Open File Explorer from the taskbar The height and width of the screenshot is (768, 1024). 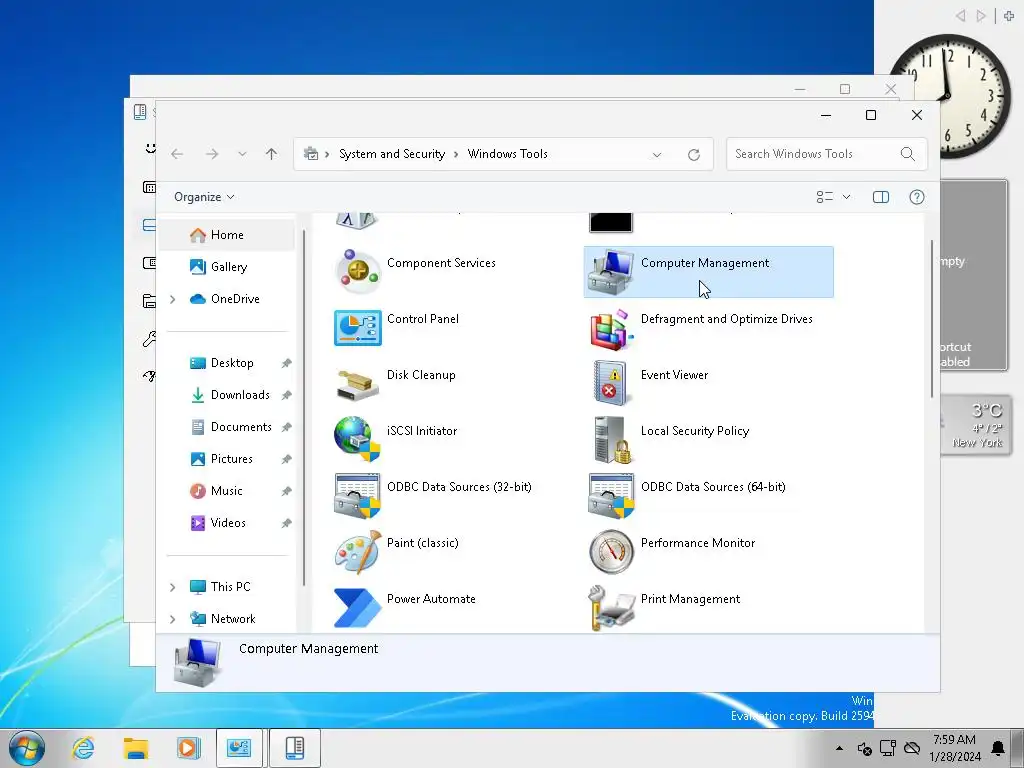[136, 748]
